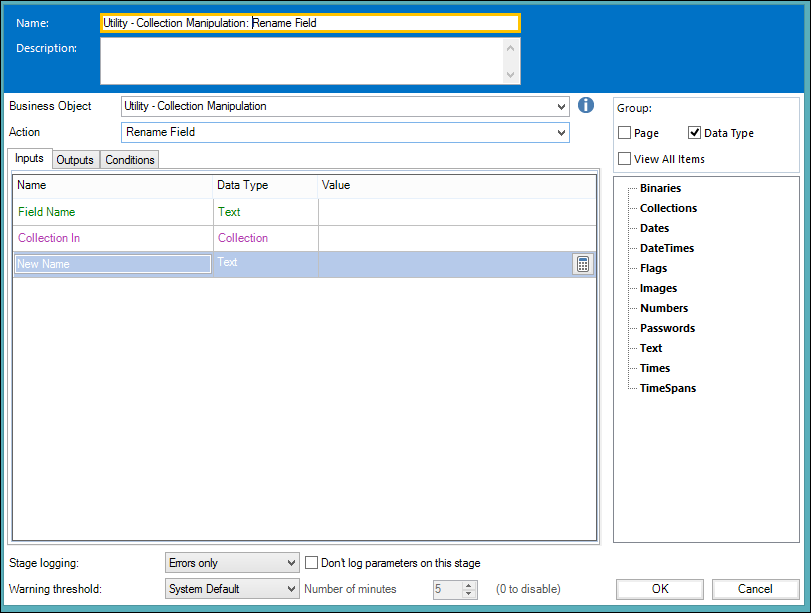The image size is (811, 613).
Task: Select Collections in the data type tree
Action: (x=668, y=208)
